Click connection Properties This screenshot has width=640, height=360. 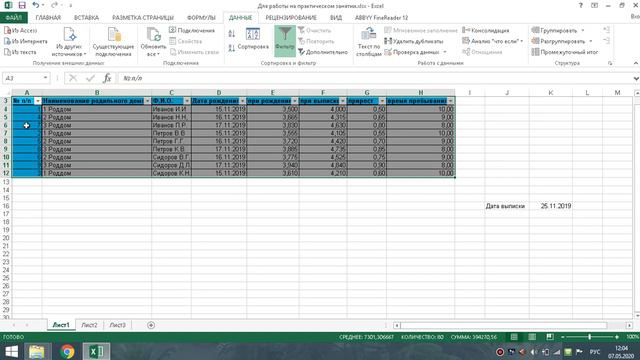tap(185, 41)
